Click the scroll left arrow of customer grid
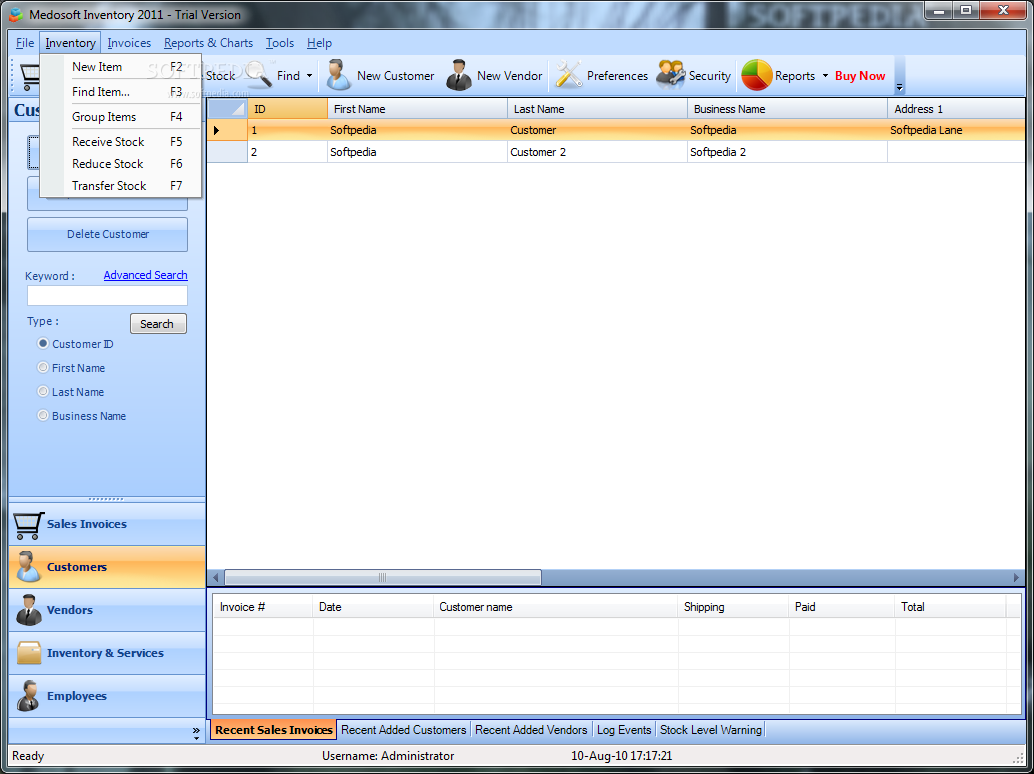This screenshot has height=774, width=1034. coord(216,578)
